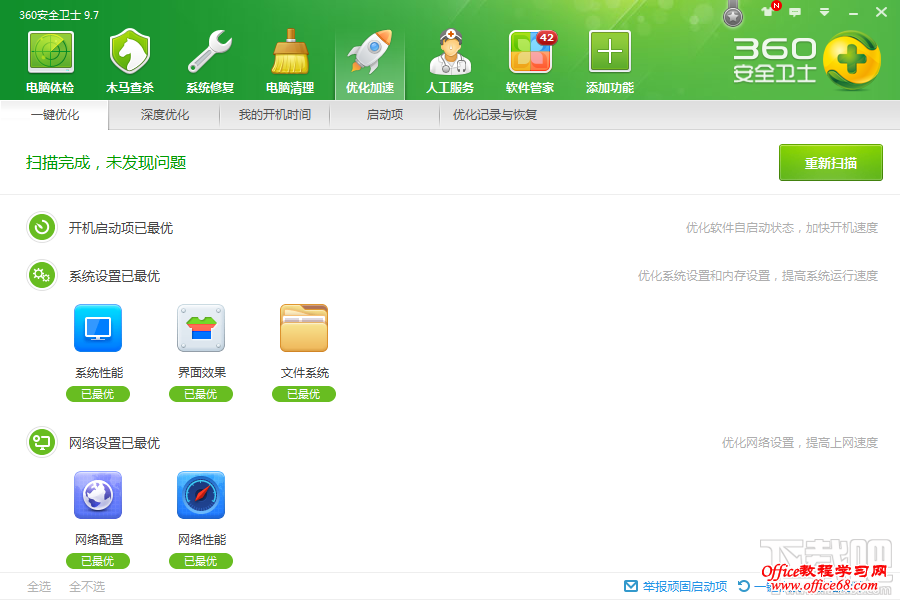Open the feedback chat bubble icon
Viewport: 900px width, 600px height.
coord(795,12)
